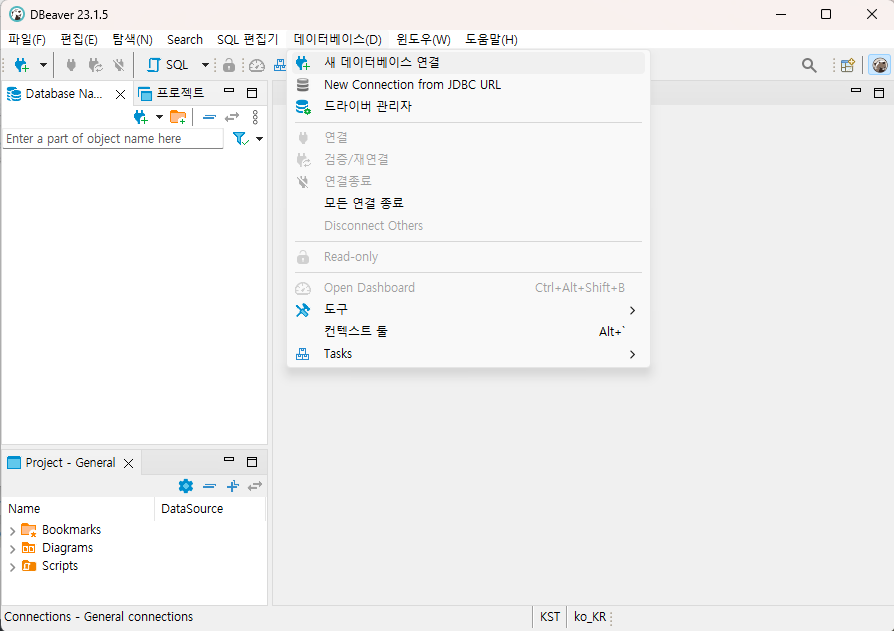Viewport: 894px width, 631px height.
Task: Click the new connection plug icon in main toolbar
Action: (x=21, y=65)
